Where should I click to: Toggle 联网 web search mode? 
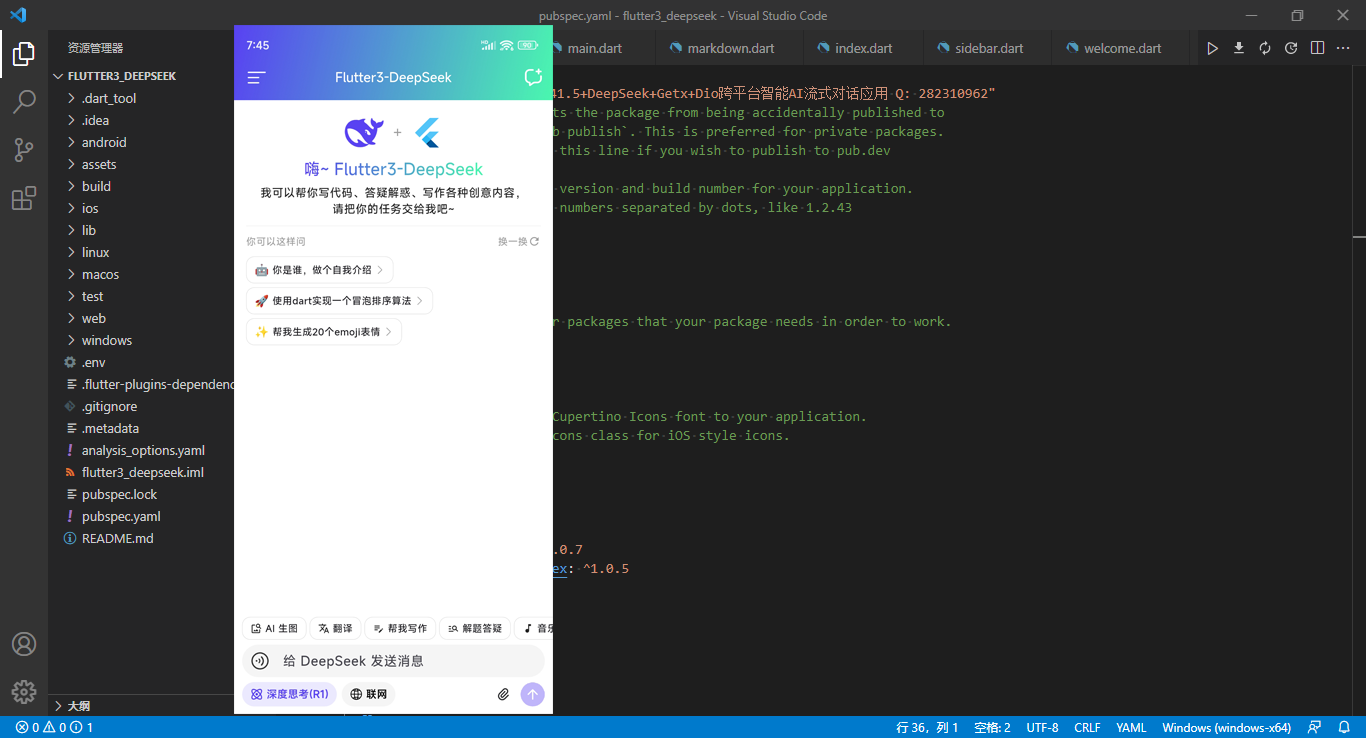pos(368,694)
